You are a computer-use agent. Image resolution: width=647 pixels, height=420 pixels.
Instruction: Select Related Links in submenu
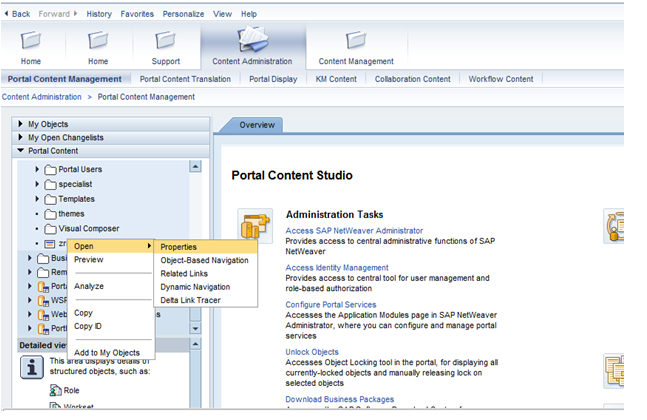tap(184, 274)
